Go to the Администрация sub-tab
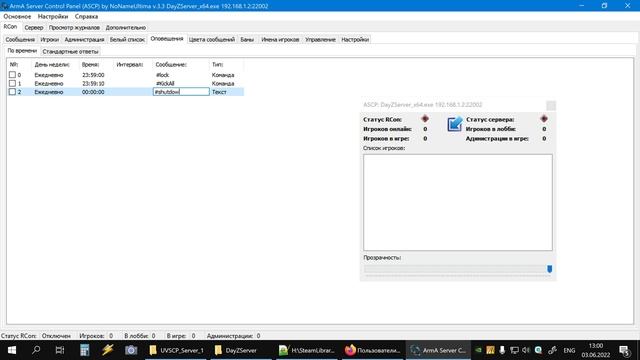Viewport: 640px width, 360px height. (84, 40)
